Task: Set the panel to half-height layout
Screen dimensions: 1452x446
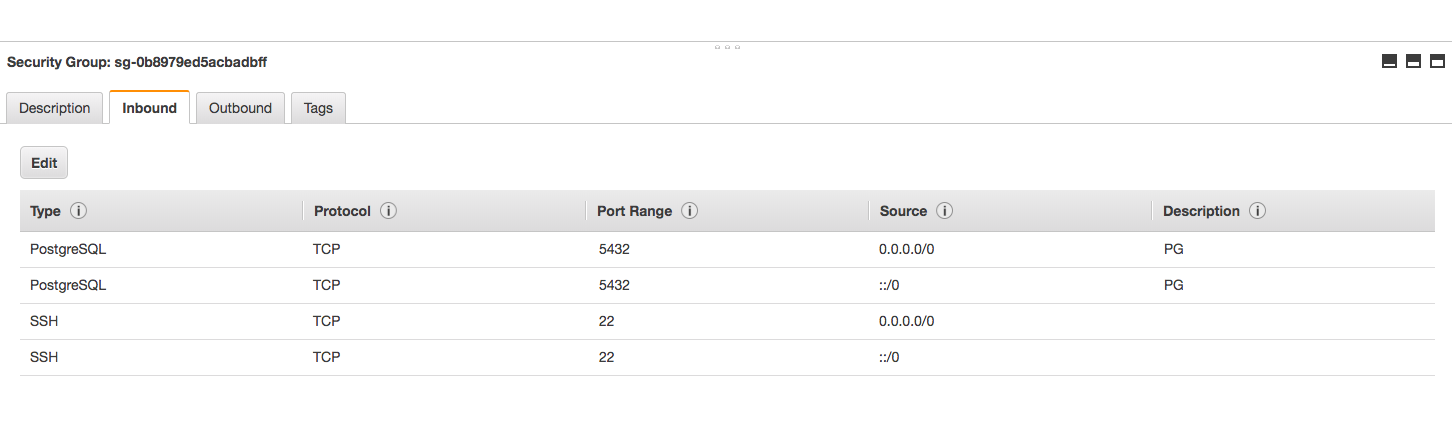Action: click(1413, 61)
